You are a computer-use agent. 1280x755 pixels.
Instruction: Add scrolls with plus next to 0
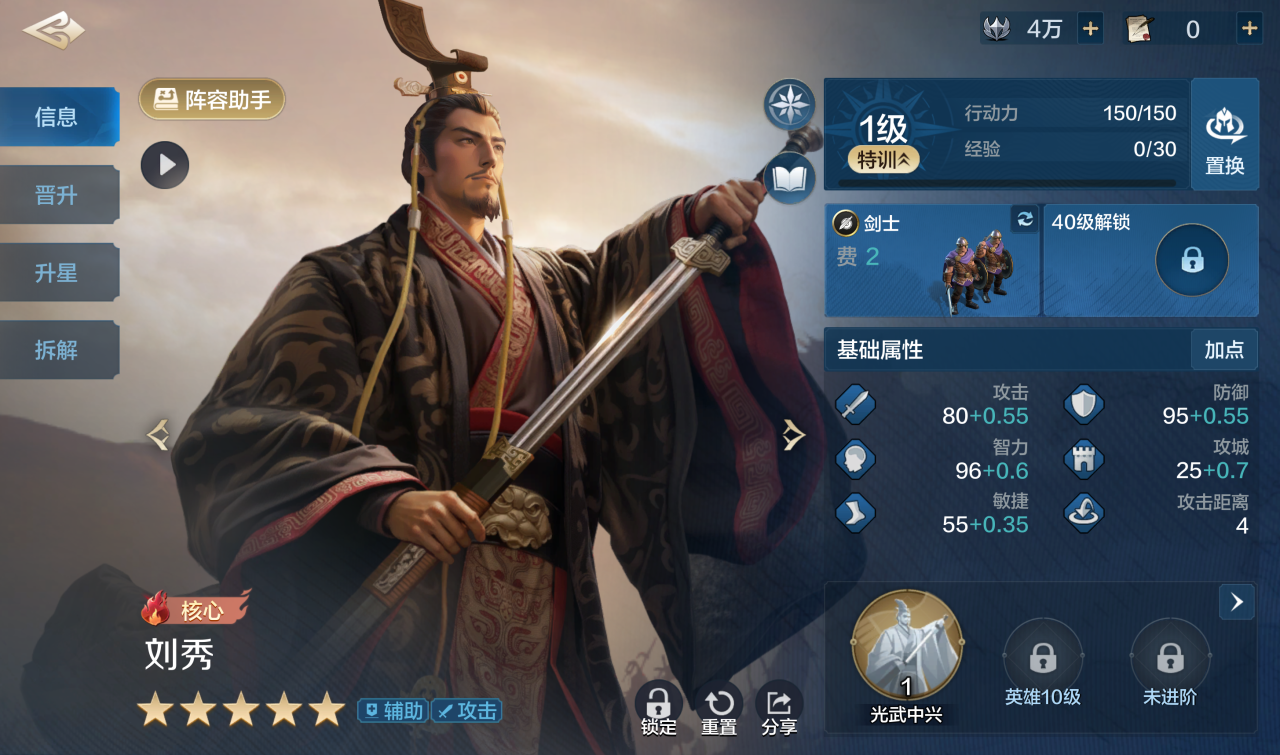click(x=1249, y=29)
